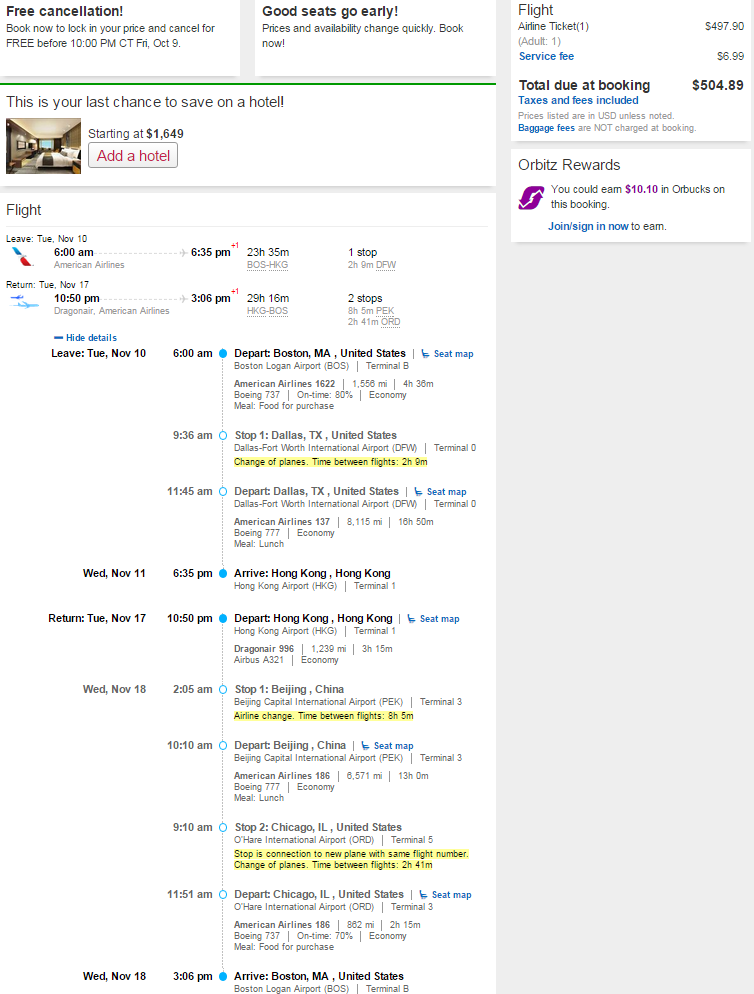Viewport: 754px width, 994px height.
Task: Click the $10.10 Orbucks amount
Action: [x=641, y=190]
